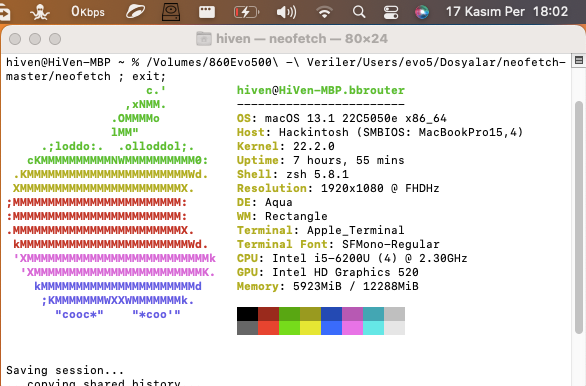Click the Kernel '22.2.0' value
586x386 pixels.
[314, 146]
